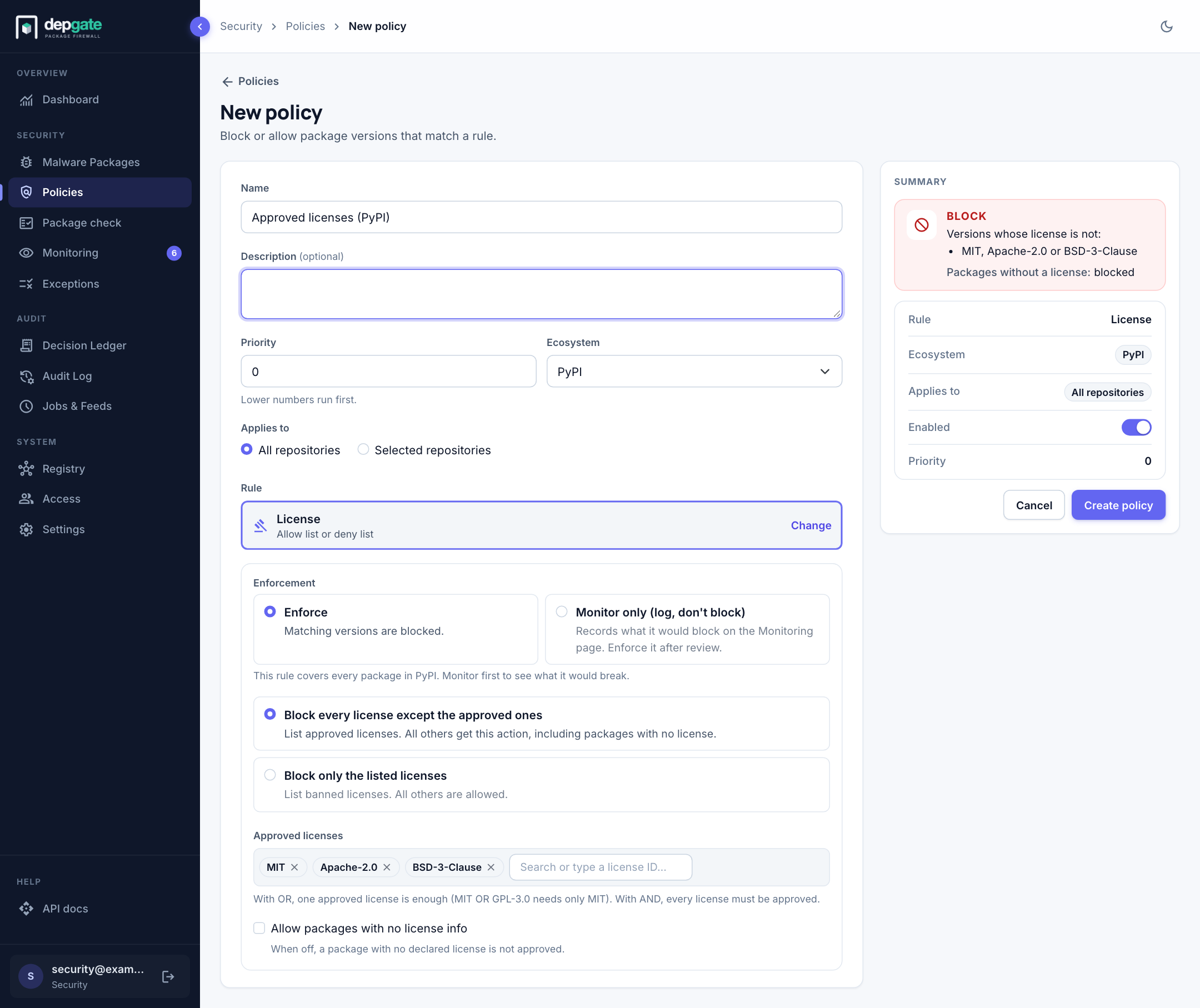This screenshot has height=1008, width=1200.
Task: Remove the Apache-2.0 license tag
Action: [387, 867]
